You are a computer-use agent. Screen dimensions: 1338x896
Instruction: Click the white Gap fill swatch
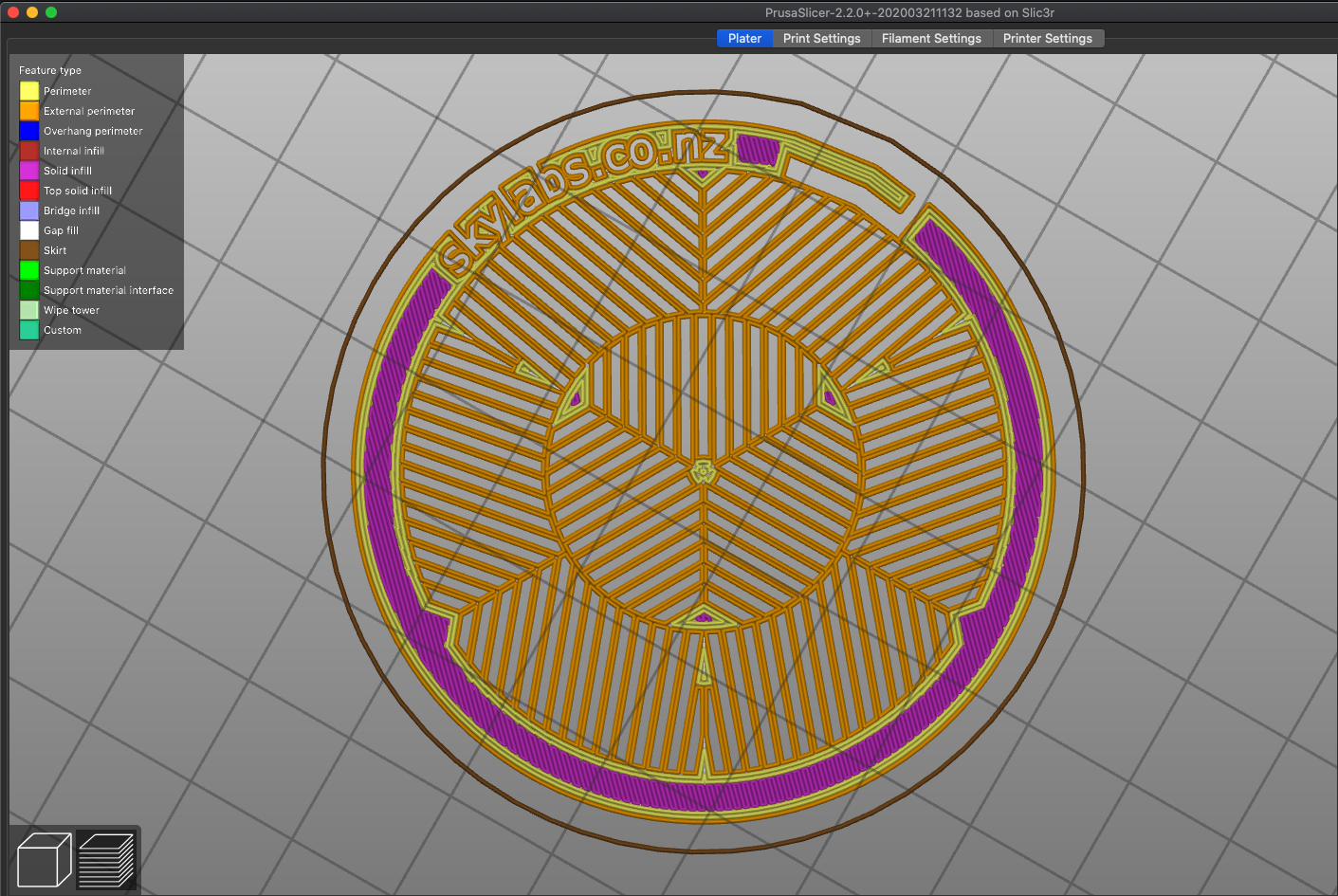point(29,230)
